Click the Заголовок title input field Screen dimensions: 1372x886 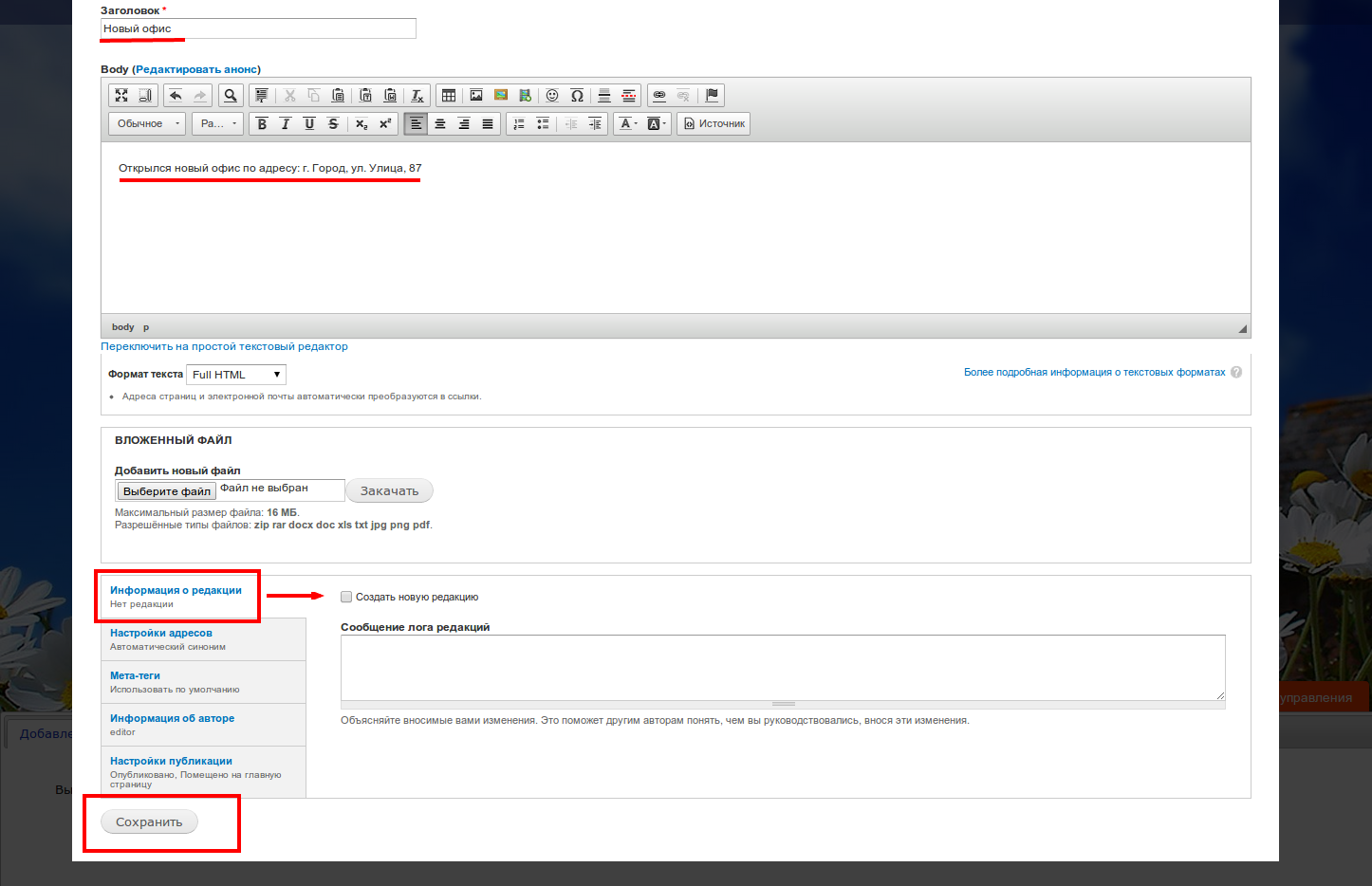tap(258, 28)
